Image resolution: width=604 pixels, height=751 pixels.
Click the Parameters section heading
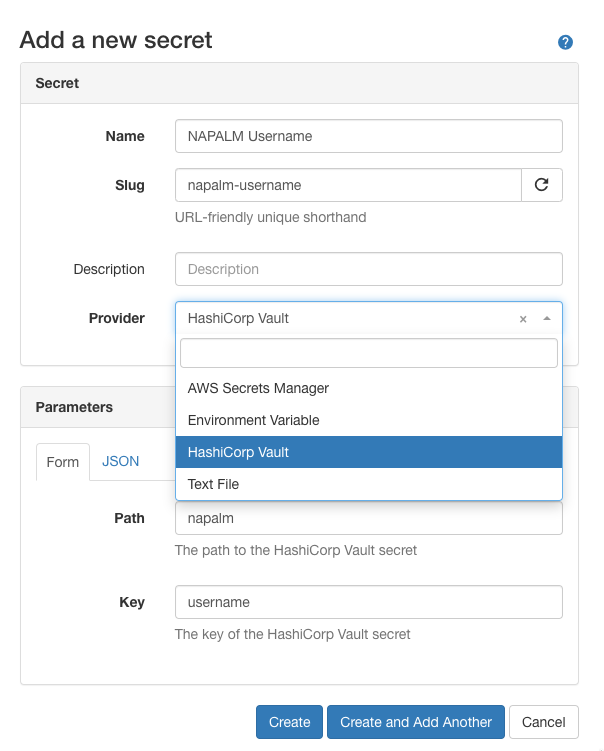tap(74, 407)
